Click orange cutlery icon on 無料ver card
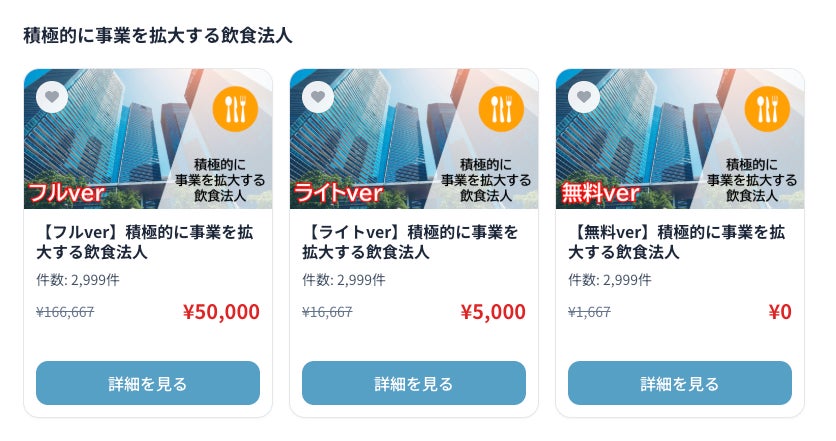836x441 pixels. click(x=768, y=109)
